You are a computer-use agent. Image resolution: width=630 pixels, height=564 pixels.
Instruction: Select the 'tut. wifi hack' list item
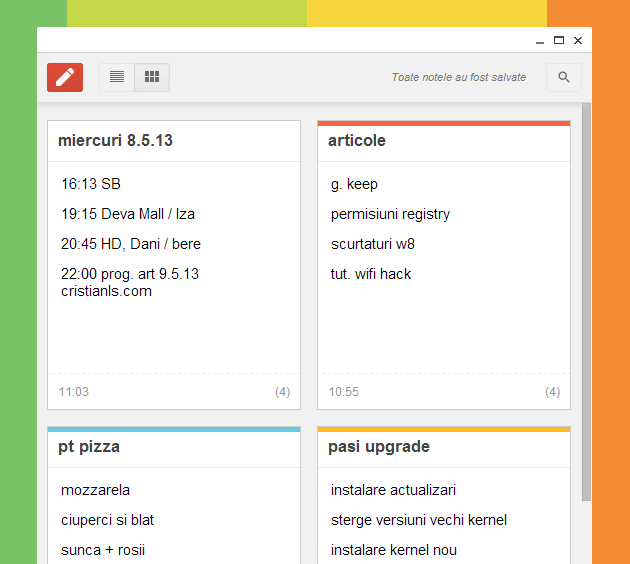pos(371,274)
